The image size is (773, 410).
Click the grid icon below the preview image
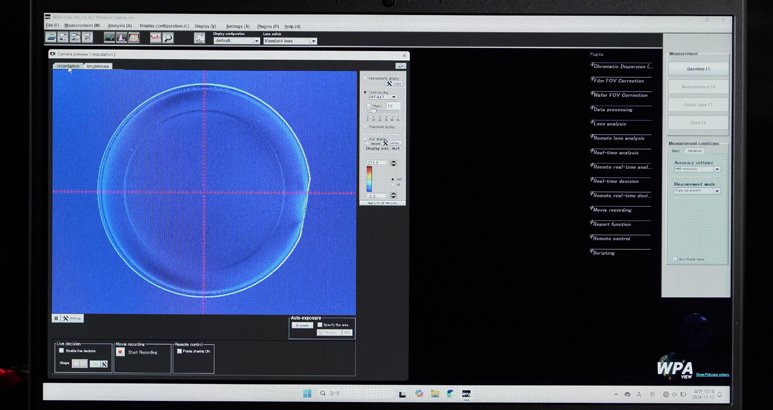tap(56, 318)
